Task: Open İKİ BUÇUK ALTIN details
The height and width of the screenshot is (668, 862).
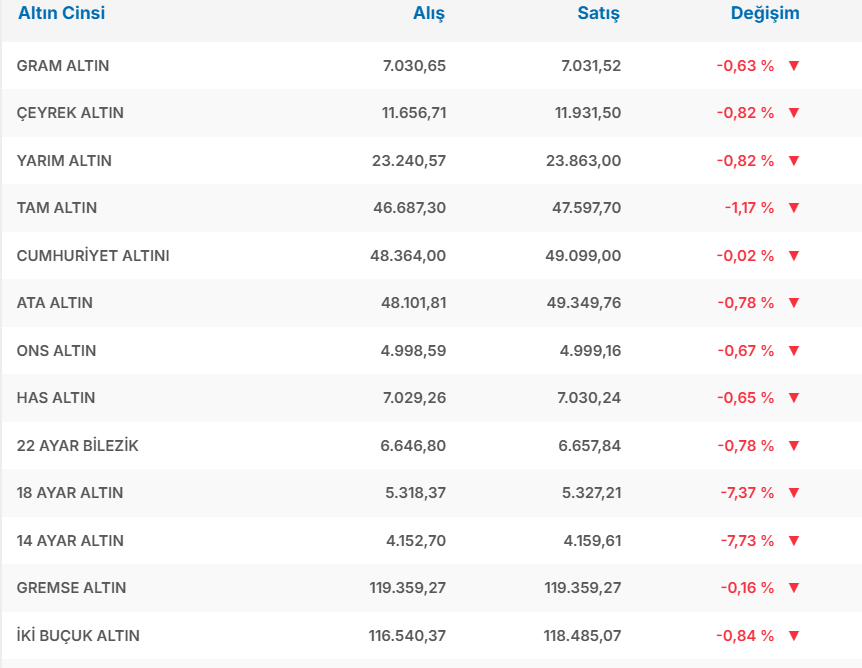Action: point(78,636)
